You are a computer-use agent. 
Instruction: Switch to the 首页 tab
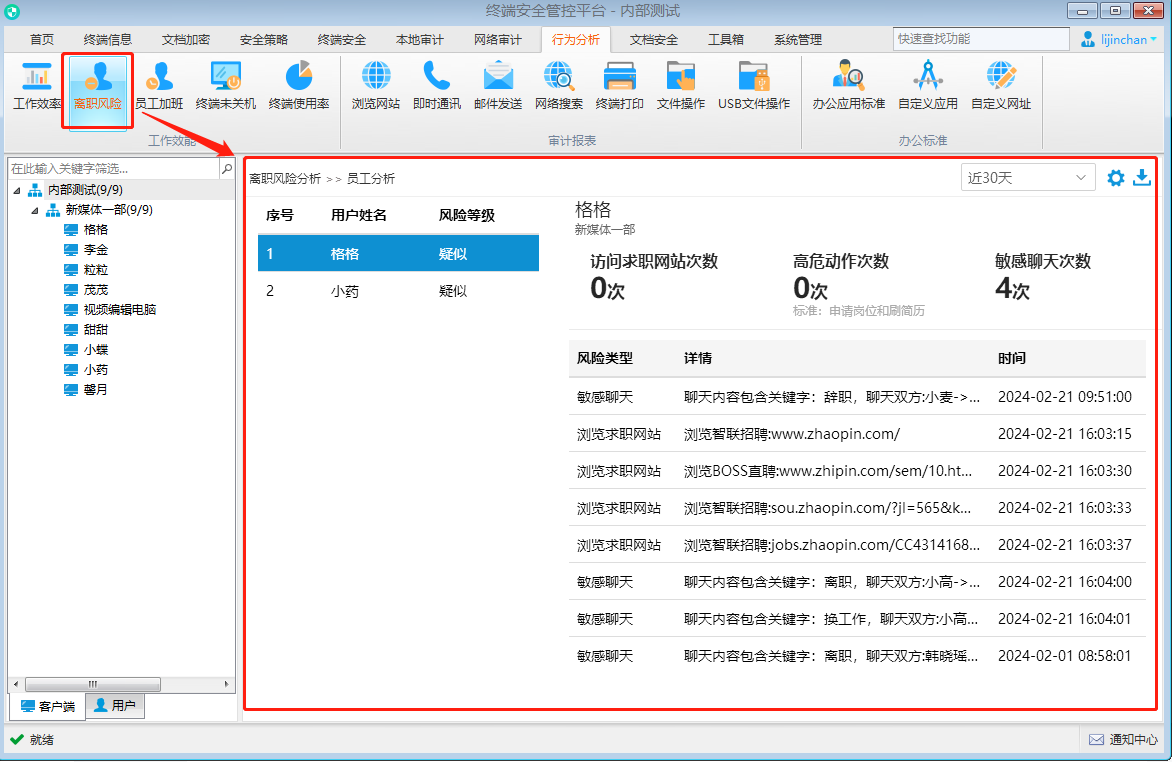42,40
